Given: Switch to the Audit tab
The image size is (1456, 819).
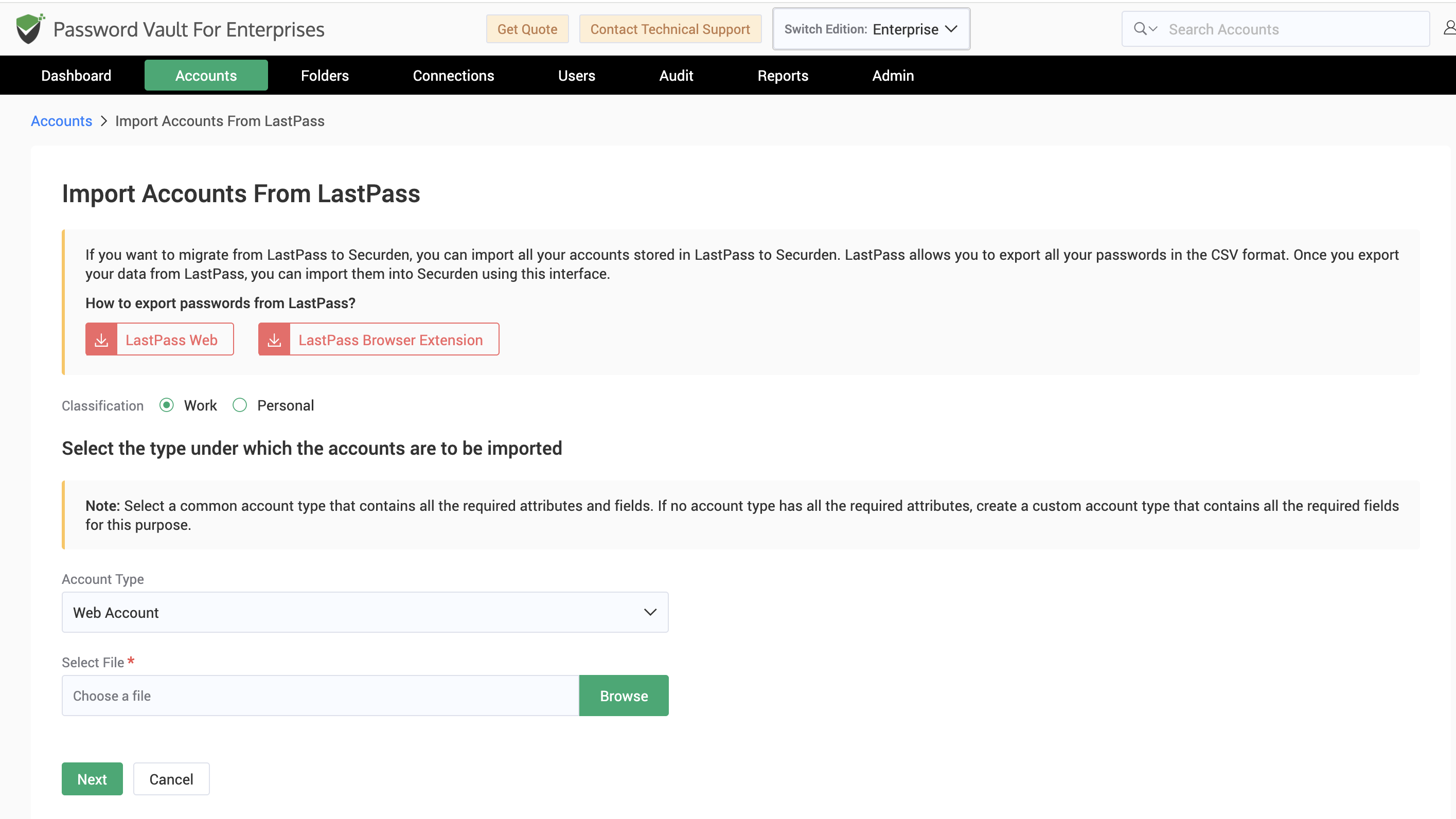Looking at the screenshot, I should pos(676,75).
